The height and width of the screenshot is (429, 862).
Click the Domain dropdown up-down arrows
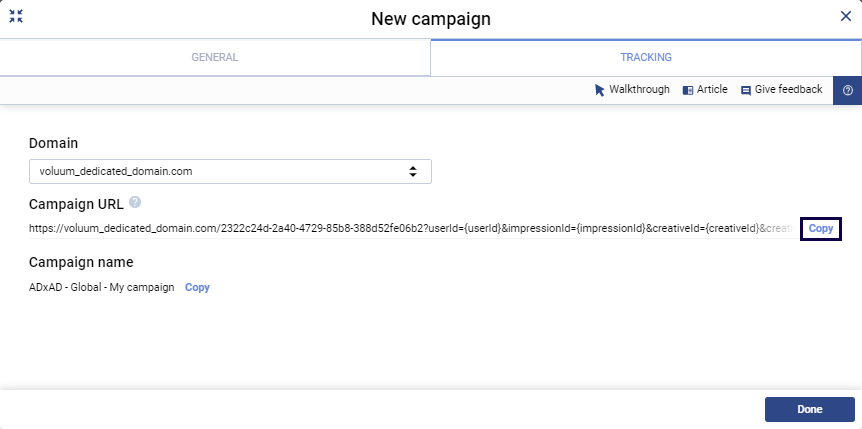413,171
